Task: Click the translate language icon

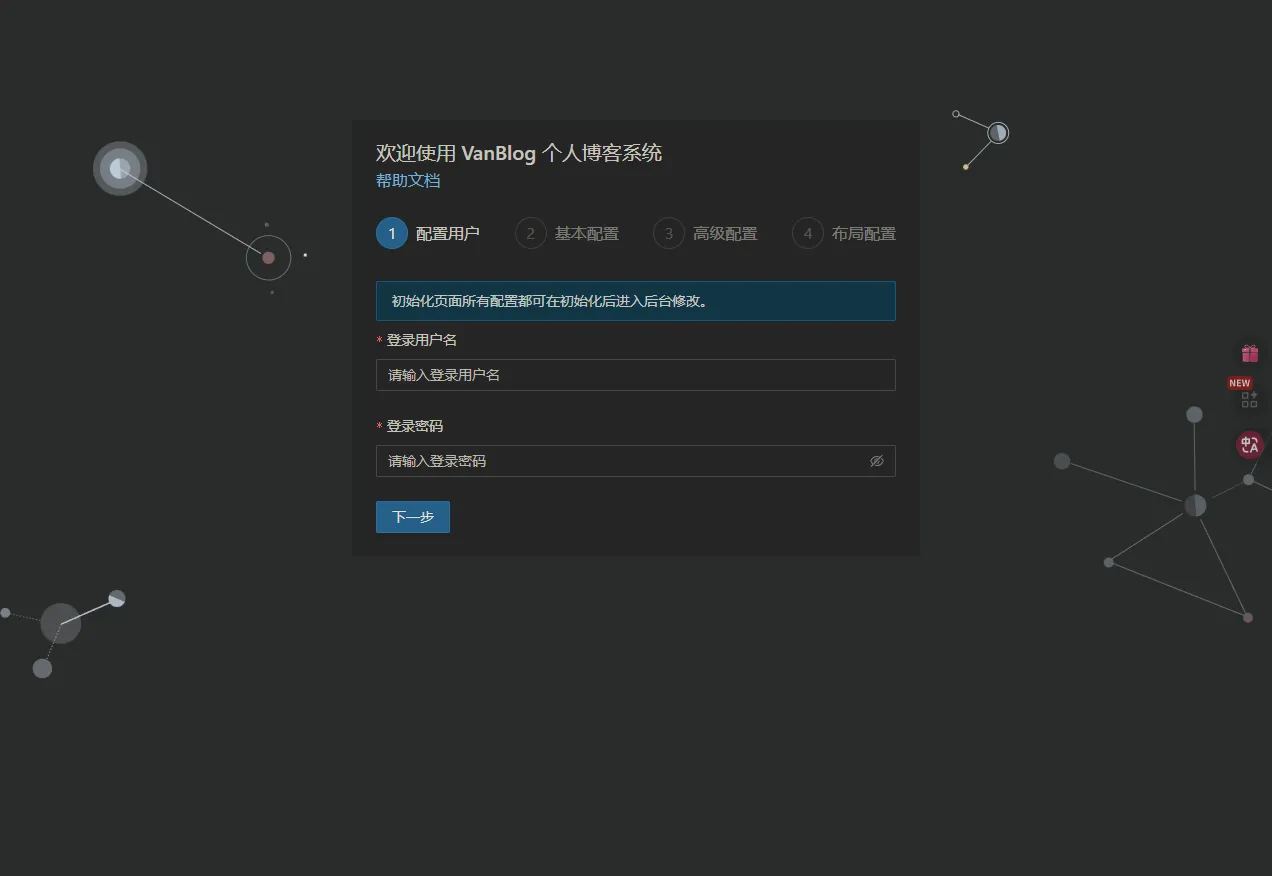Action: click(1250, 445)
